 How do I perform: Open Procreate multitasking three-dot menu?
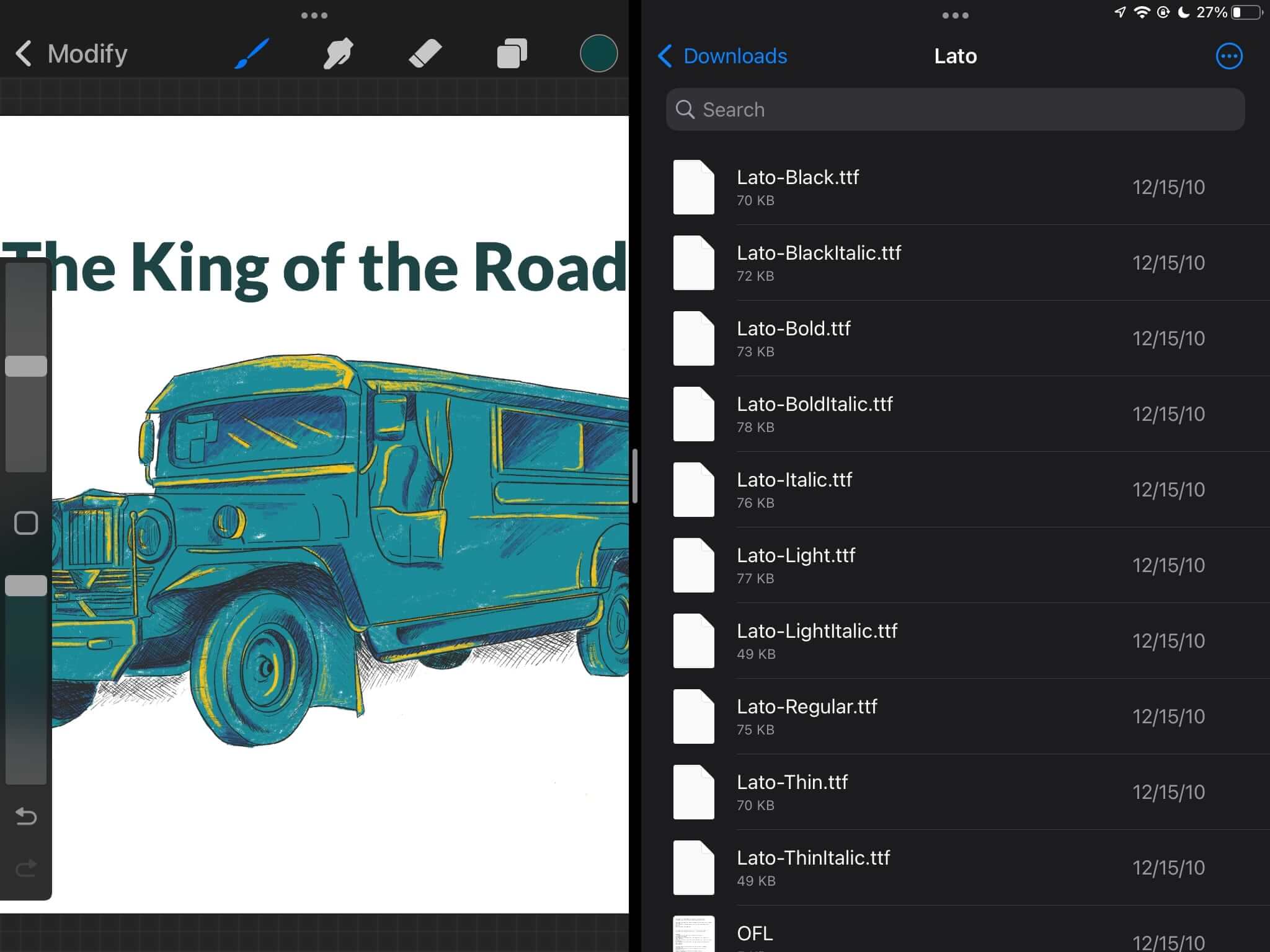pos(314,15)
